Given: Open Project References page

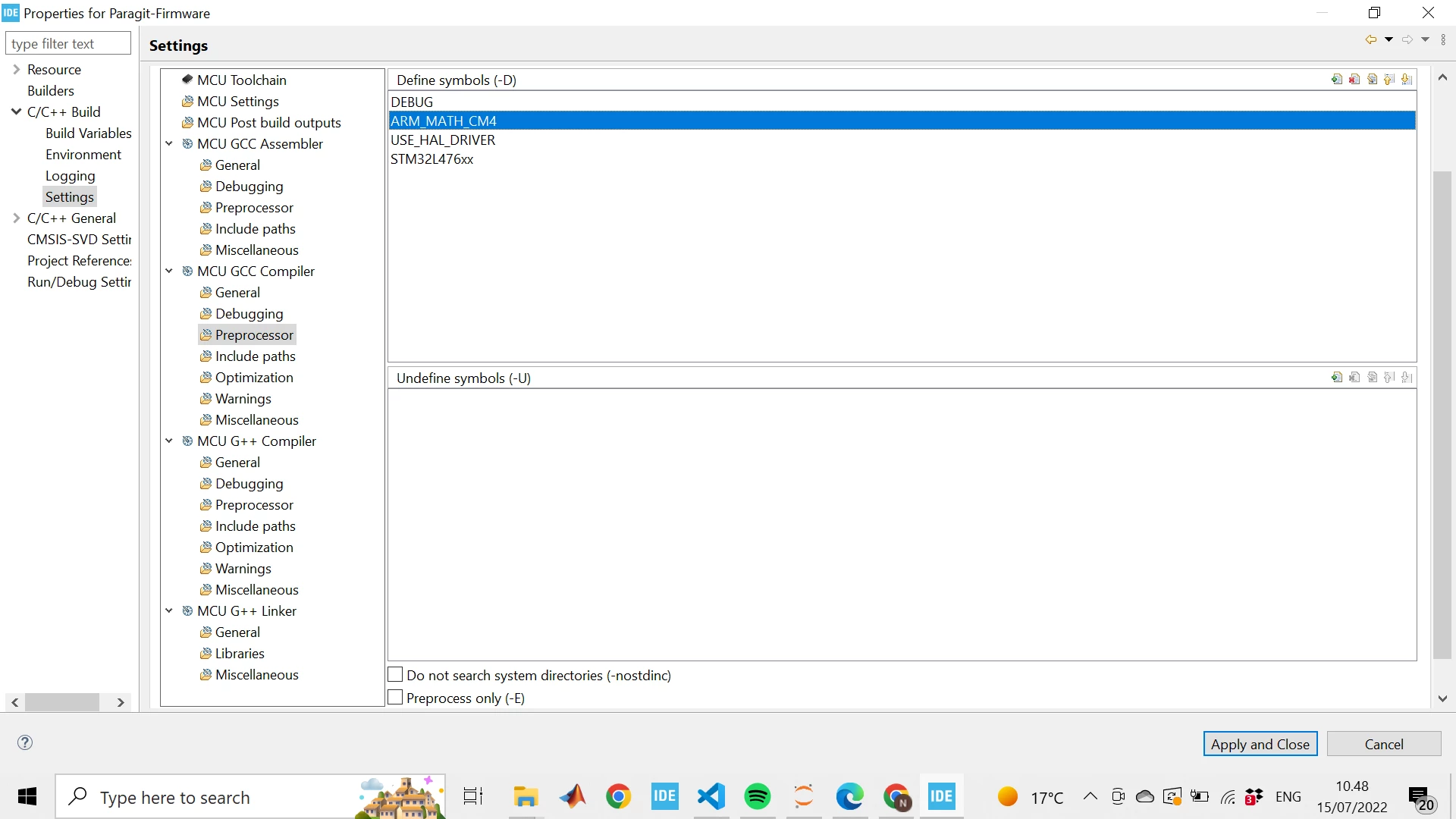Looking at the screenshot, I should point(79,260).
